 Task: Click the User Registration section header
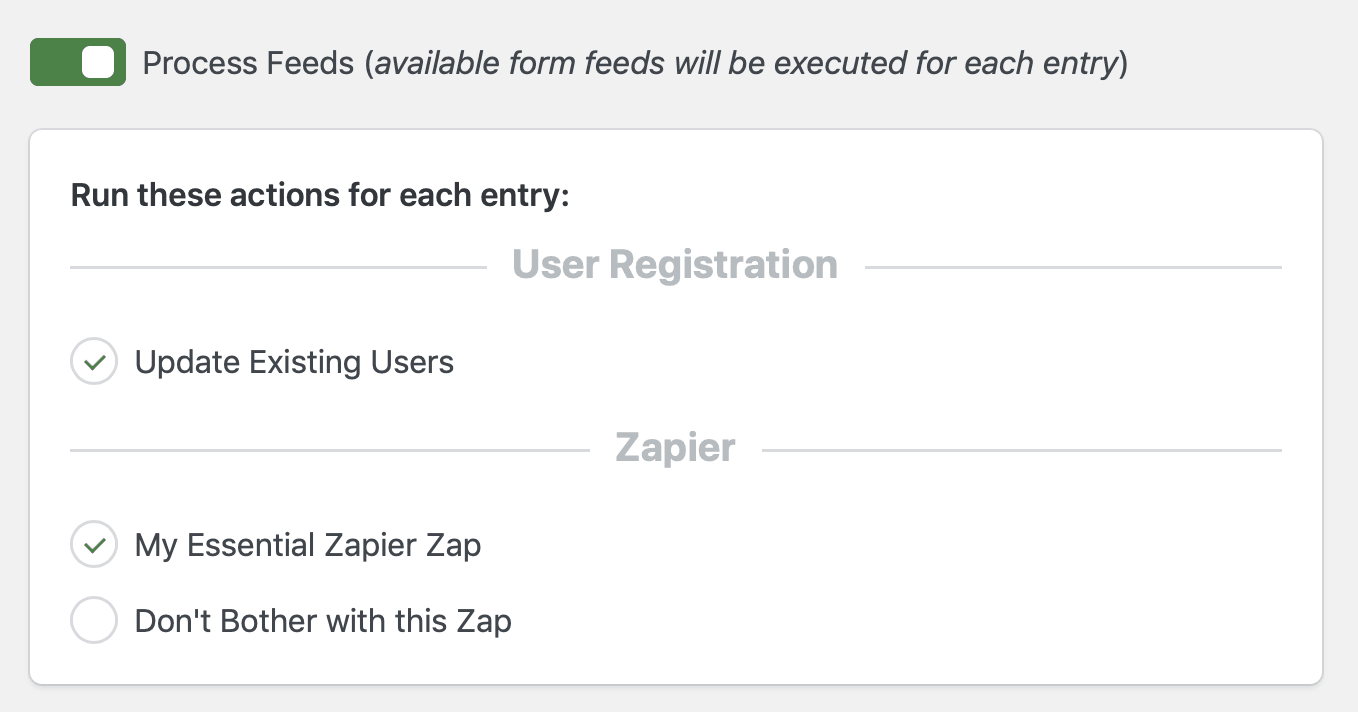click(x=675, y=263)
